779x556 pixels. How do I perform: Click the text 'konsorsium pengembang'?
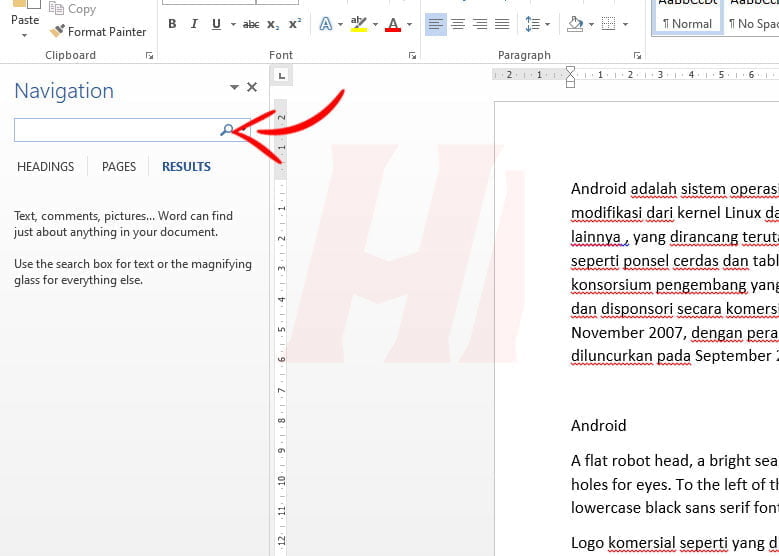658,285
